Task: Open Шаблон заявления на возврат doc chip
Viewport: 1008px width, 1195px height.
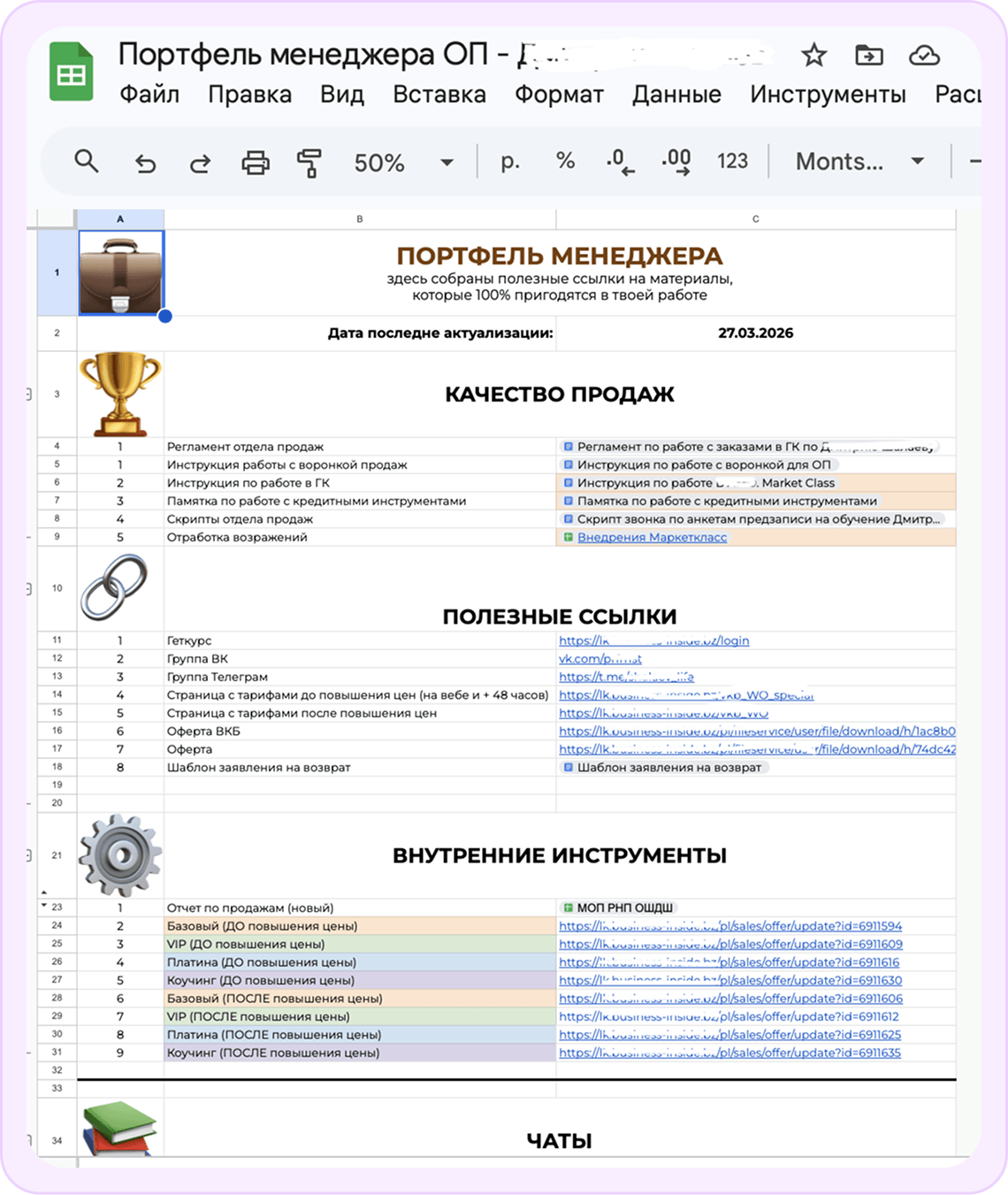Action: pos(665,768)
